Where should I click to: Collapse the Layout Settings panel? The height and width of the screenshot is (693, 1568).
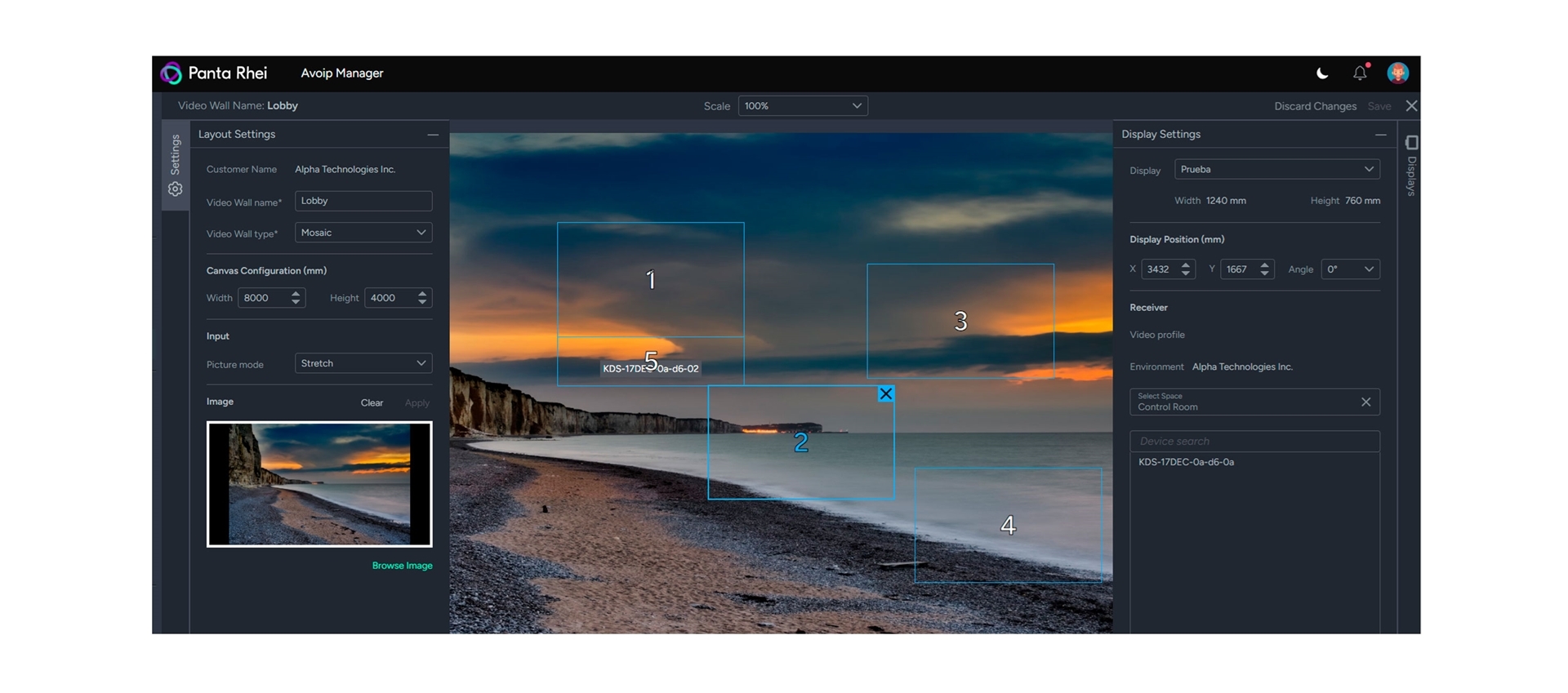[433, 135]
